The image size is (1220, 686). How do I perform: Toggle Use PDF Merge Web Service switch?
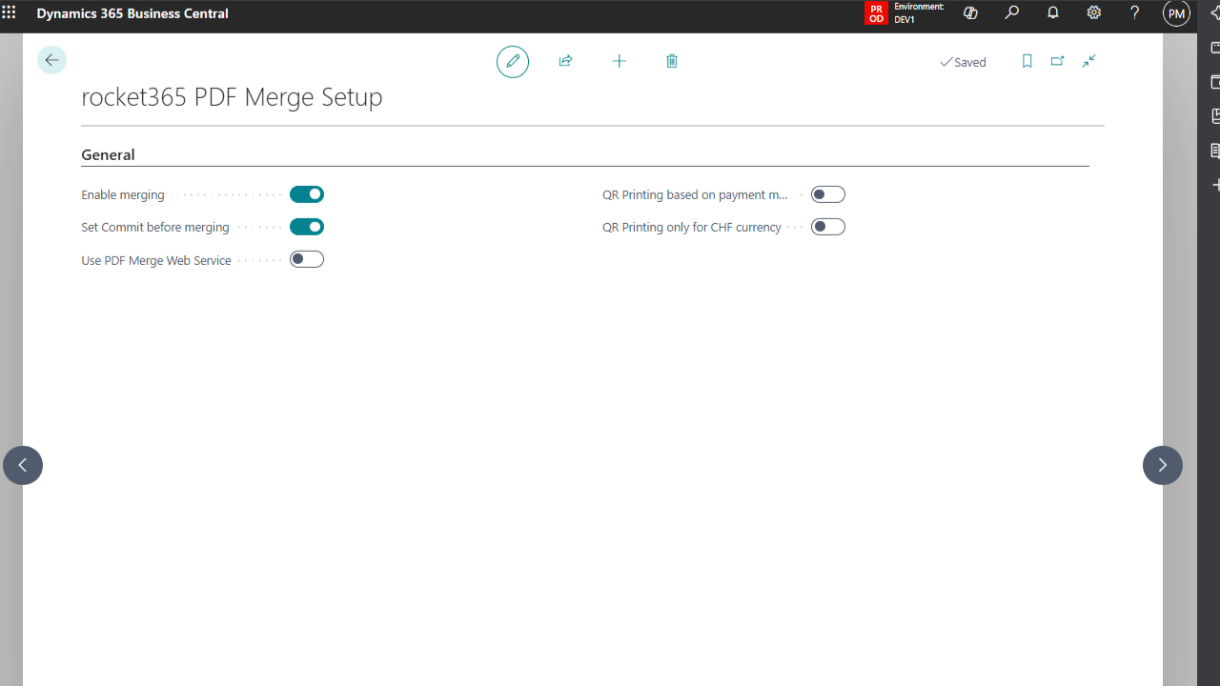pyautogui.click(x=307, y=259)
